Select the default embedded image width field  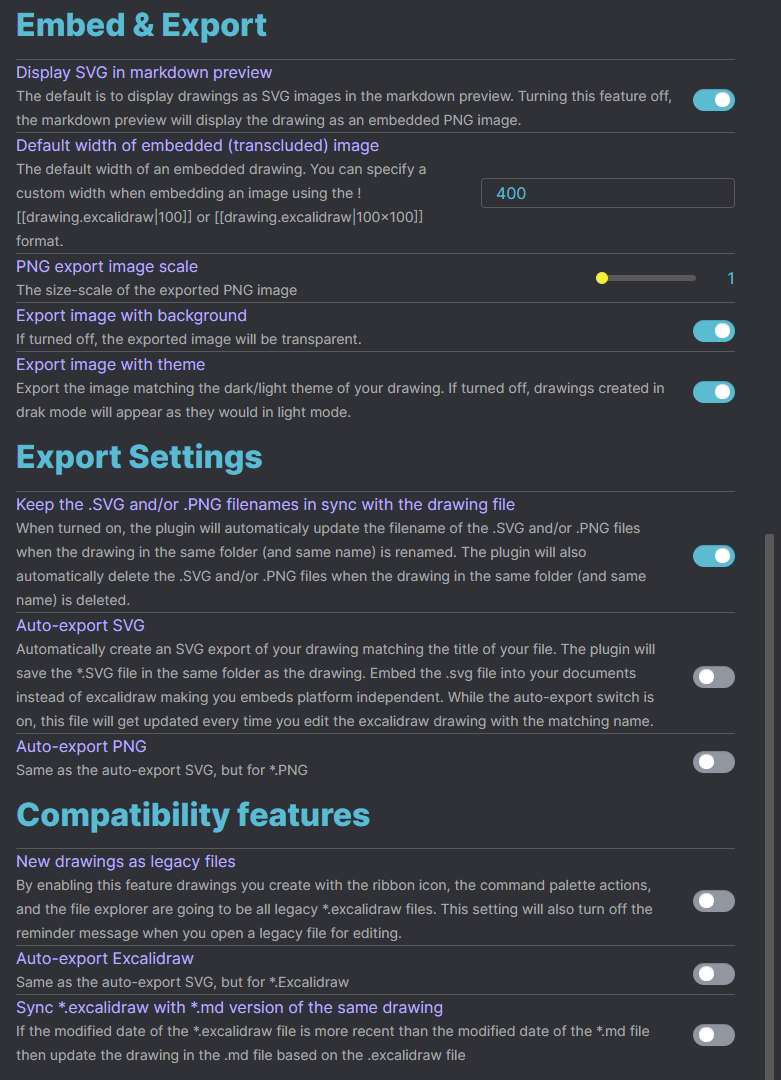coord(607,192)
